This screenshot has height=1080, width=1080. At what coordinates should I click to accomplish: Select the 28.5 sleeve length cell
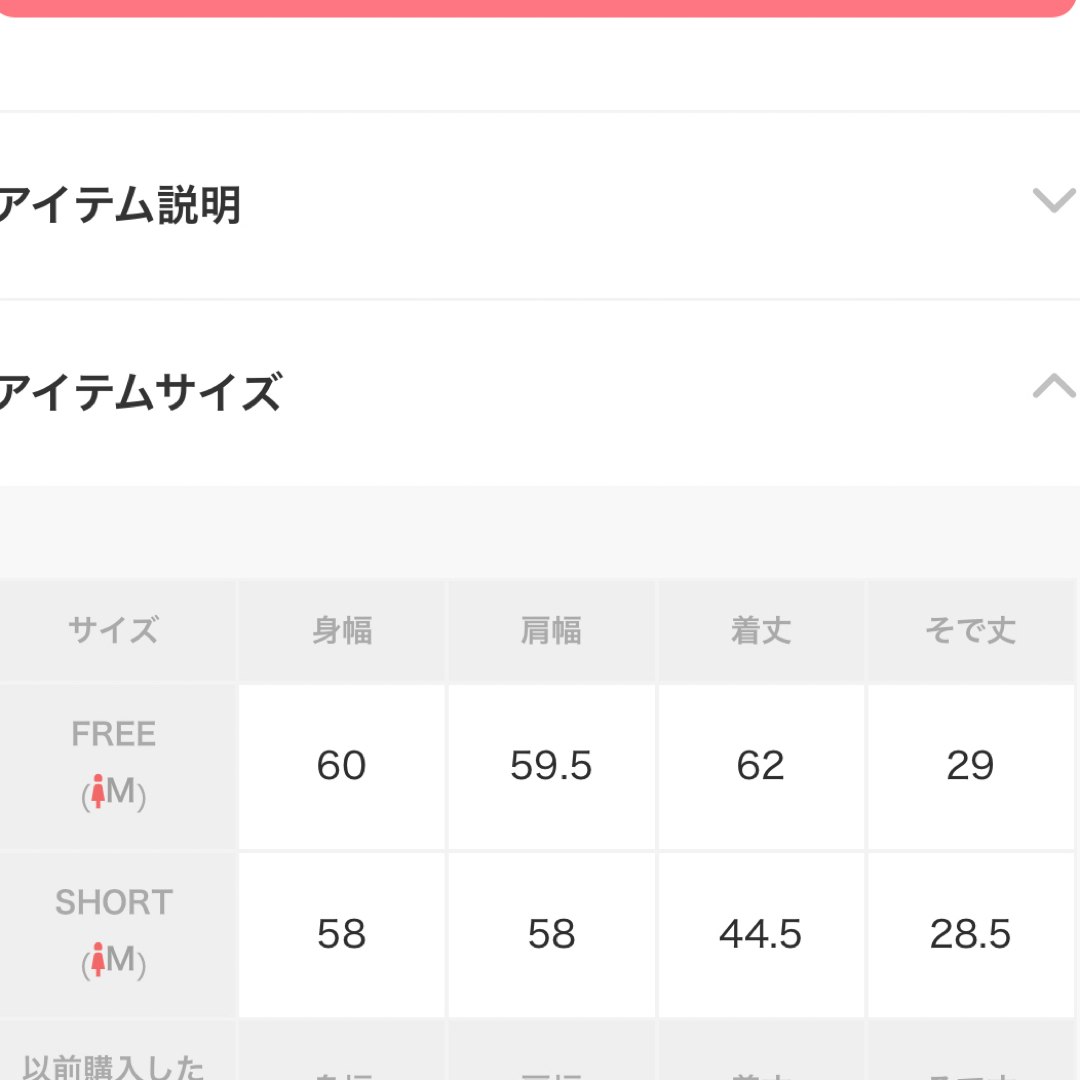tap(970, 935)
